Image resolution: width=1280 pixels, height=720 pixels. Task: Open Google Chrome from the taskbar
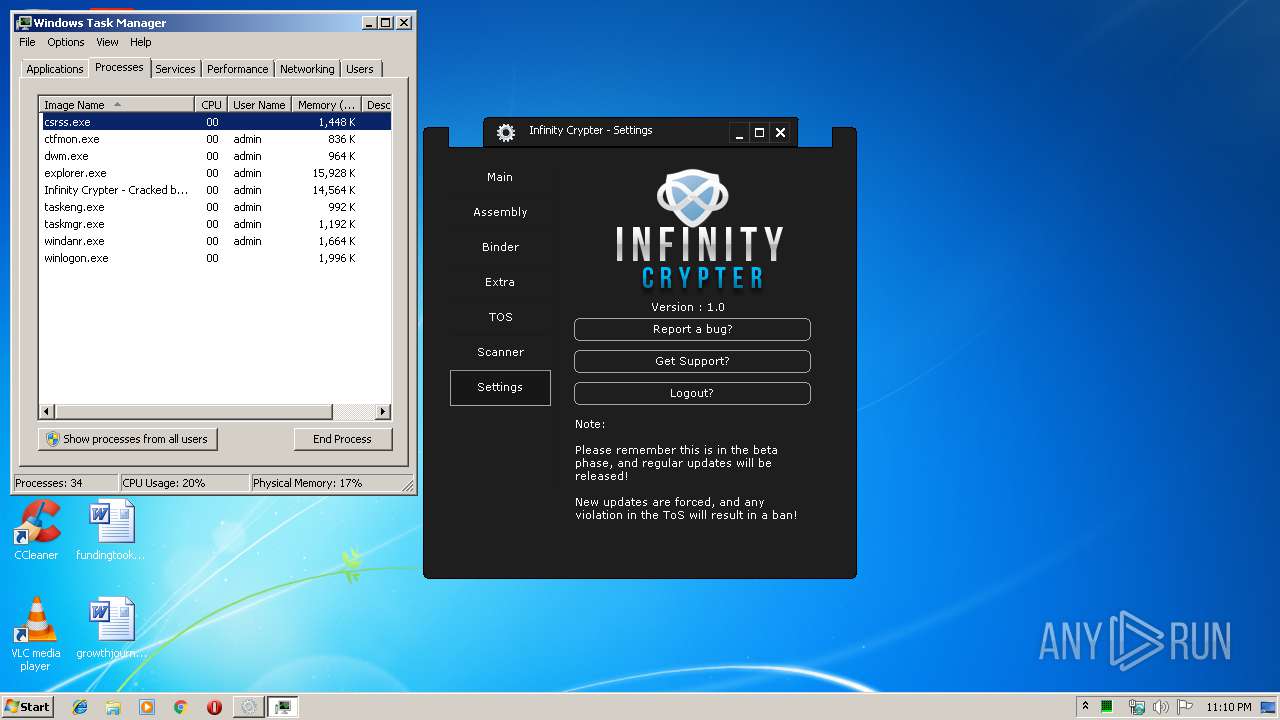[x=181, y=707]
